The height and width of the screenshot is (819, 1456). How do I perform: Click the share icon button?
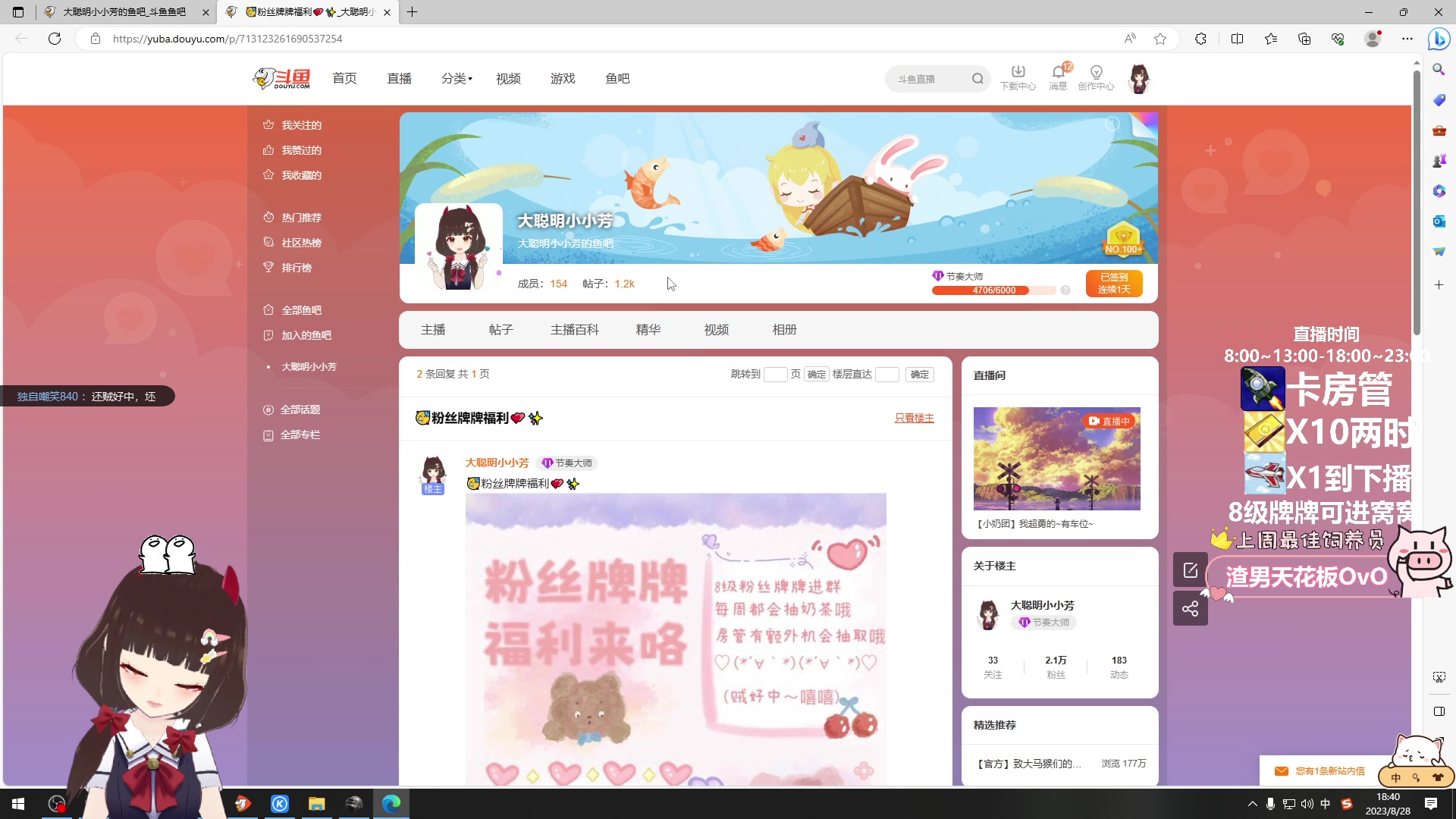point(1190,609)
